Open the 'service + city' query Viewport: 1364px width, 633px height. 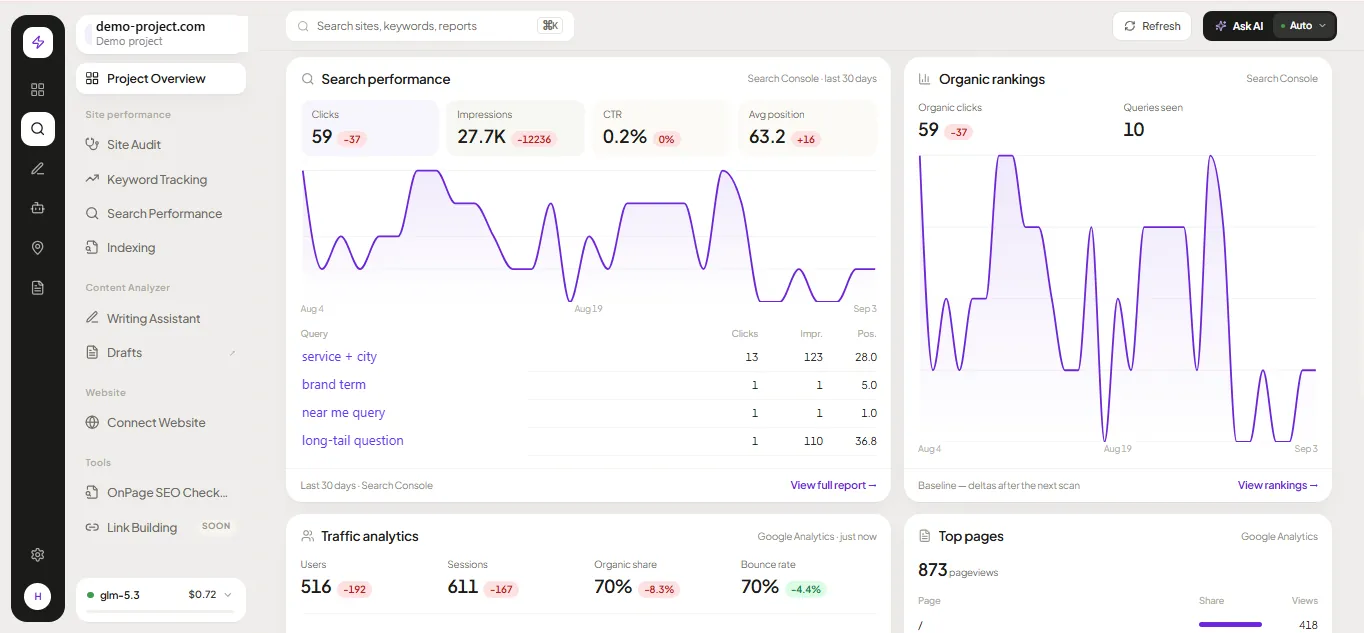pos(339,357)
